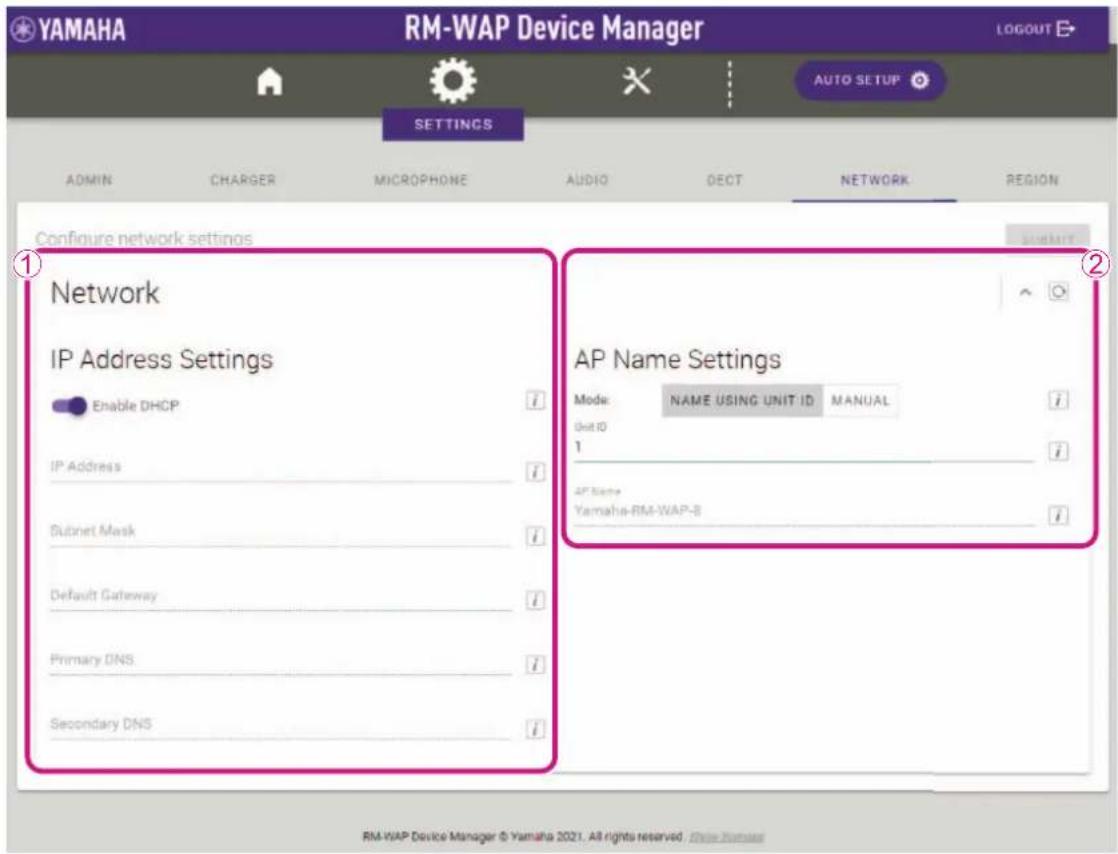Click the Network heading text
1118x854 pixels.
pos(105,293)
